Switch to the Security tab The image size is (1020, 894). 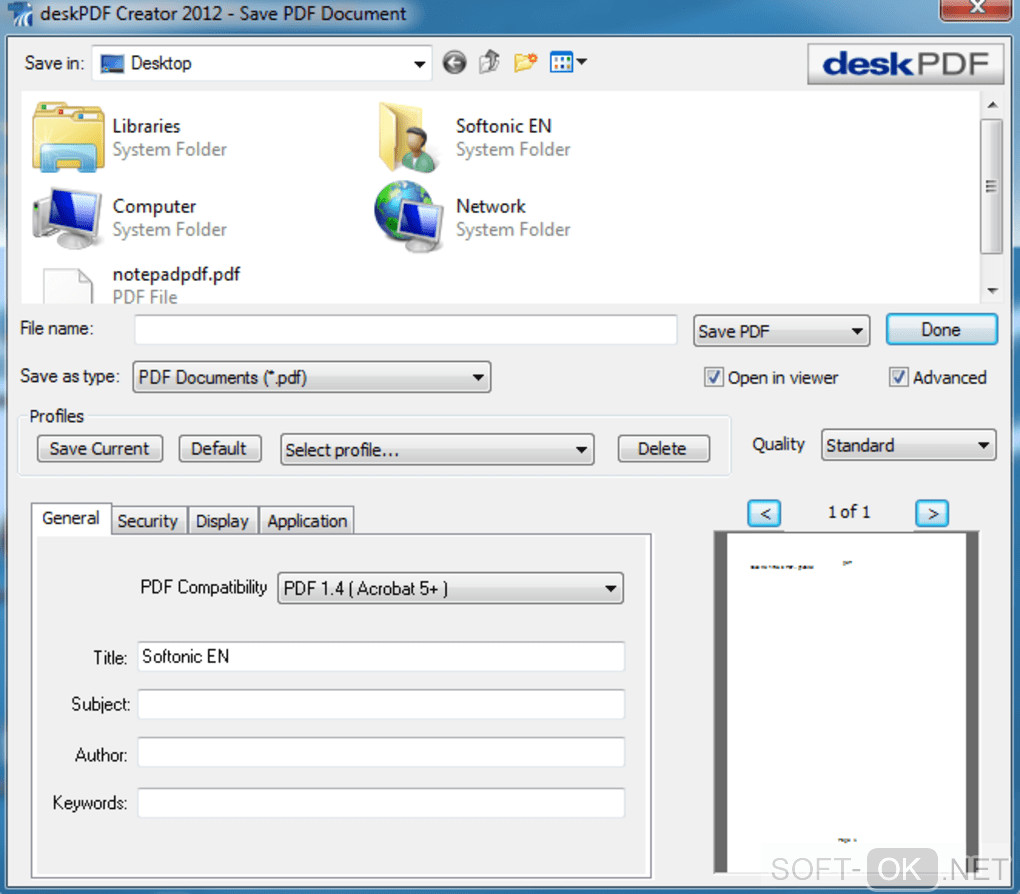pyautogui.click(x=148, y=521)
